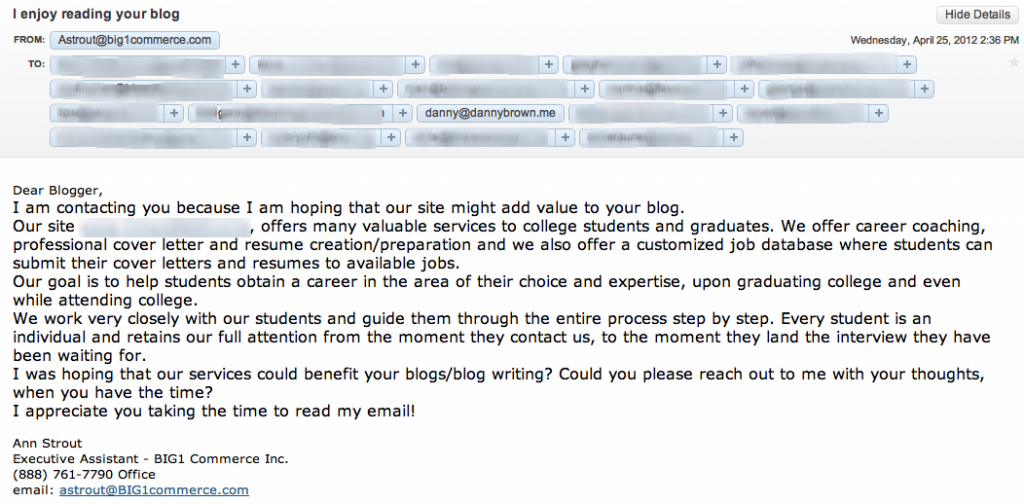Click the plus icon immediately left of danny@dannybrown.me

tap(403, 113)
